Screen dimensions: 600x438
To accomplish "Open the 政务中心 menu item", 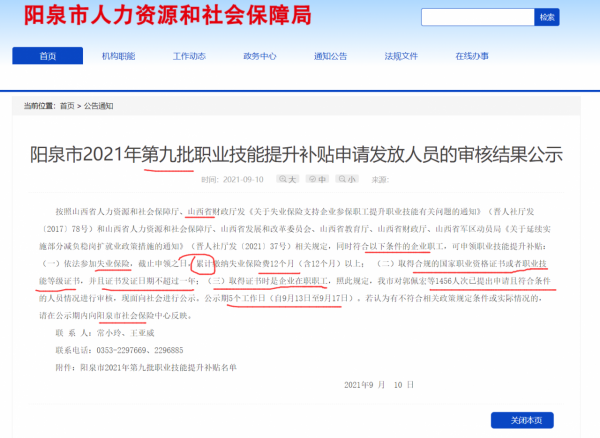I will [x=260, y=56].
